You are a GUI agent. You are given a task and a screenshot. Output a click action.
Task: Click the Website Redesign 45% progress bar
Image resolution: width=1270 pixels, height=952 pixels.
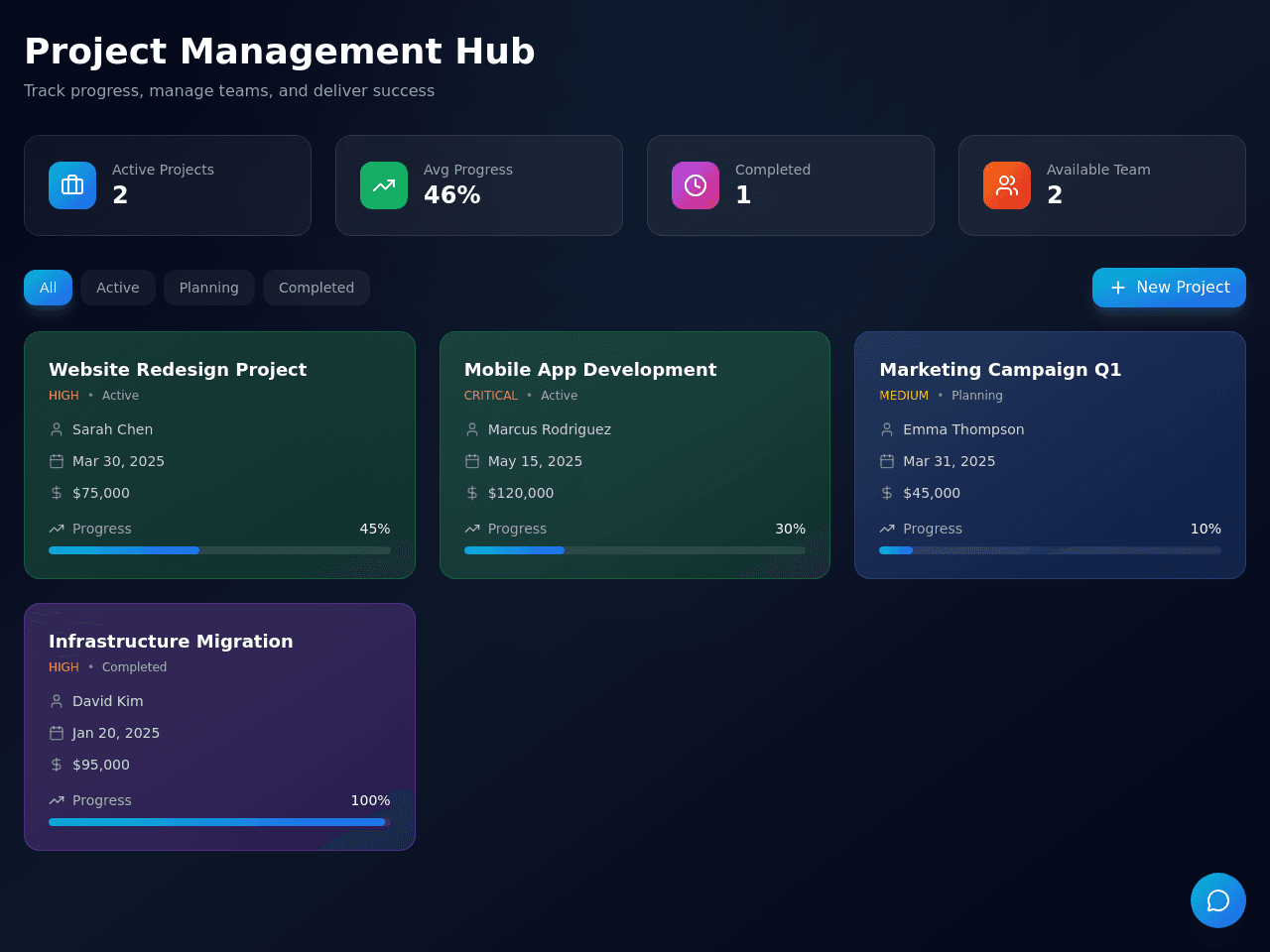coord(219,550)
